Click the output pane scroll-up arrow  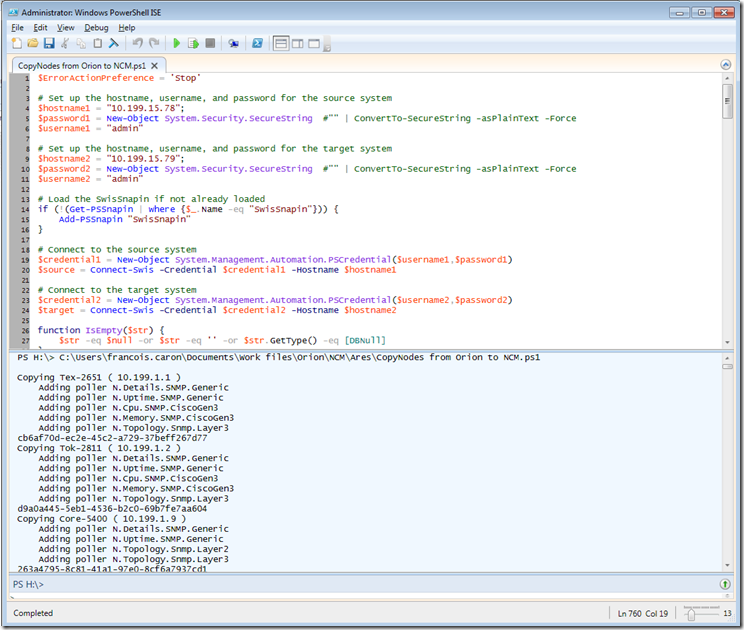pos(727,358)
